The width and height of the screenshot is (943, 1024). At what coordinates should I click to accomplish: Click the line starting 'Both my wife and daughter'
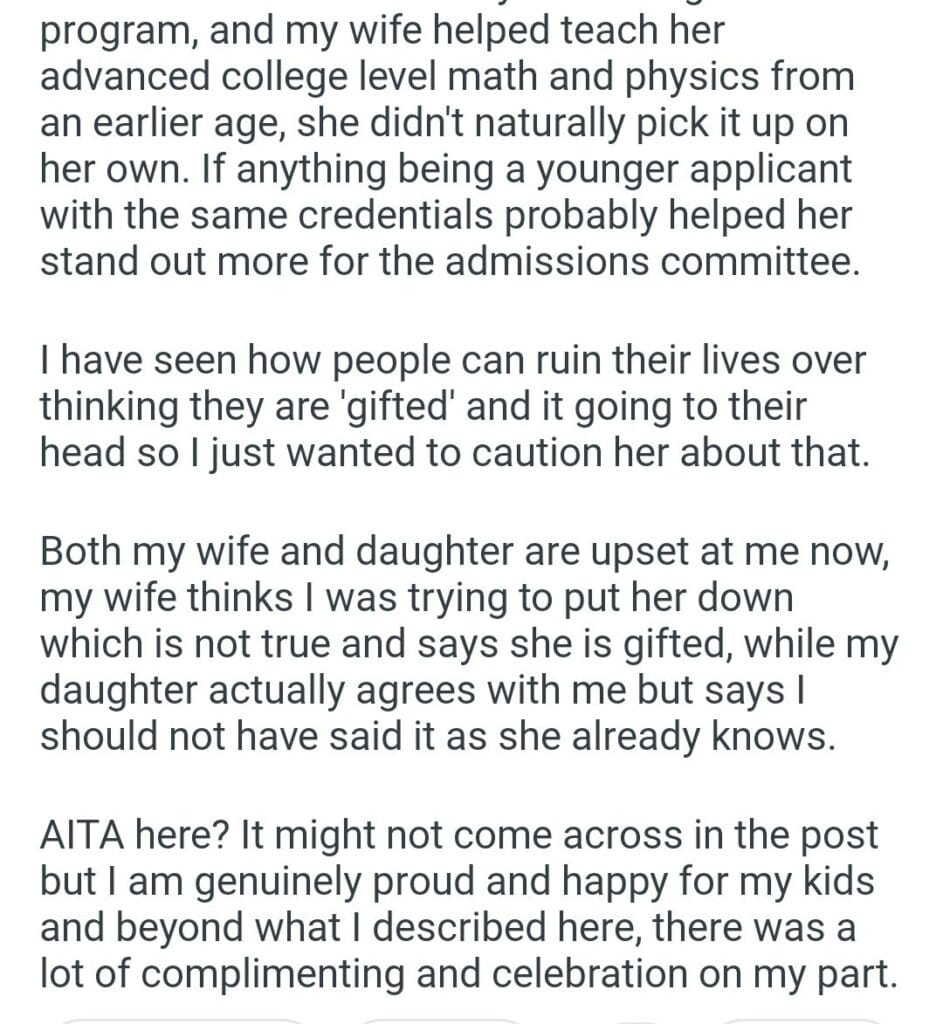pyautogui.click(x=463, y=552)
